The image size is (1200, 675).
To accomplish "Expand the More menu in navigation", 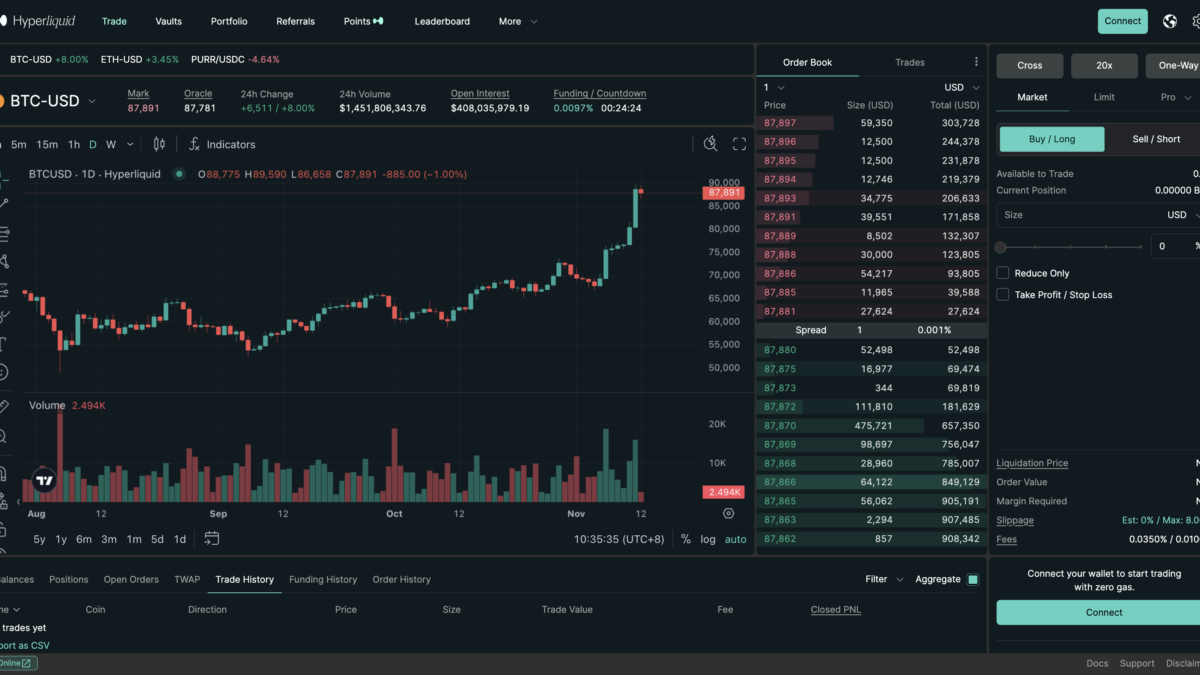I will pos(518,21).
